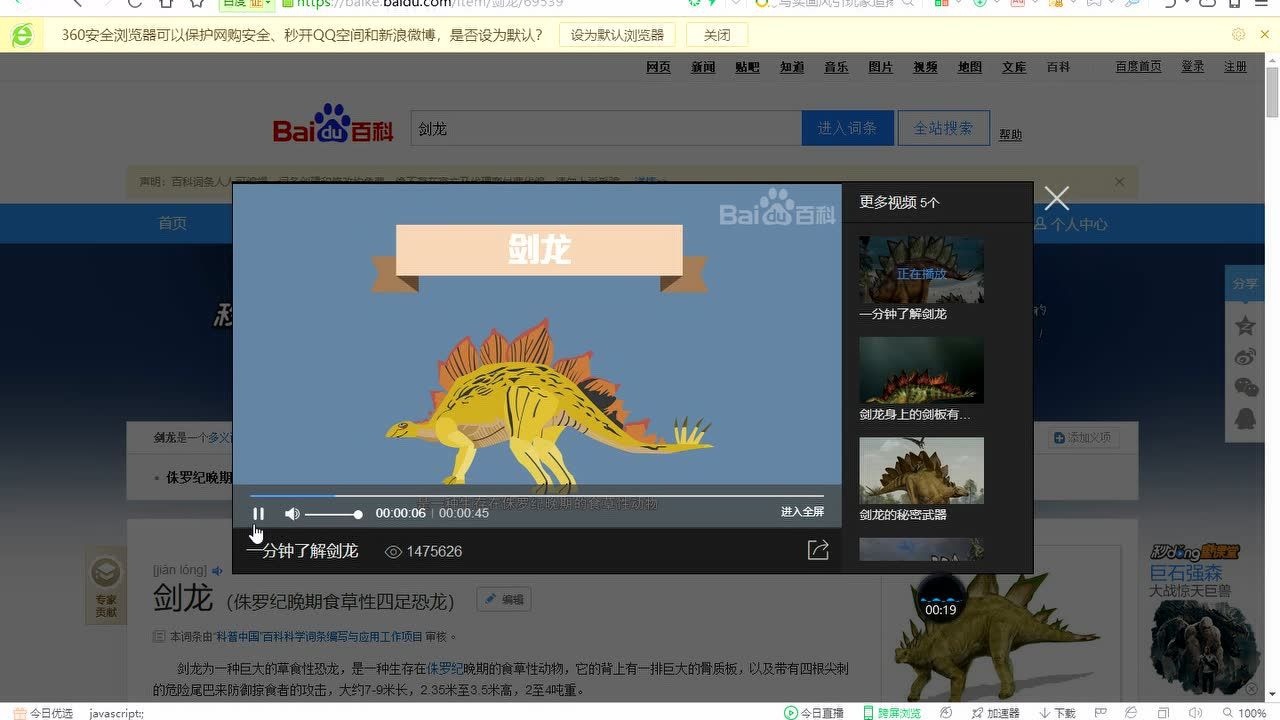1280x720 pixels.
Task: Open the comment bubble icon in right sidebar
Action: pos(1244,387)
